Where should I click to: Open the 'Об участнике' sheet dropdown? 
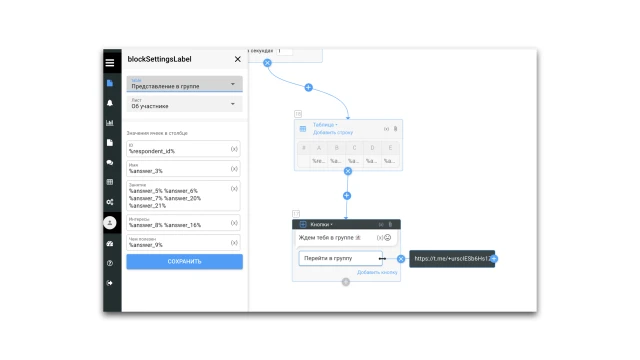184,104
